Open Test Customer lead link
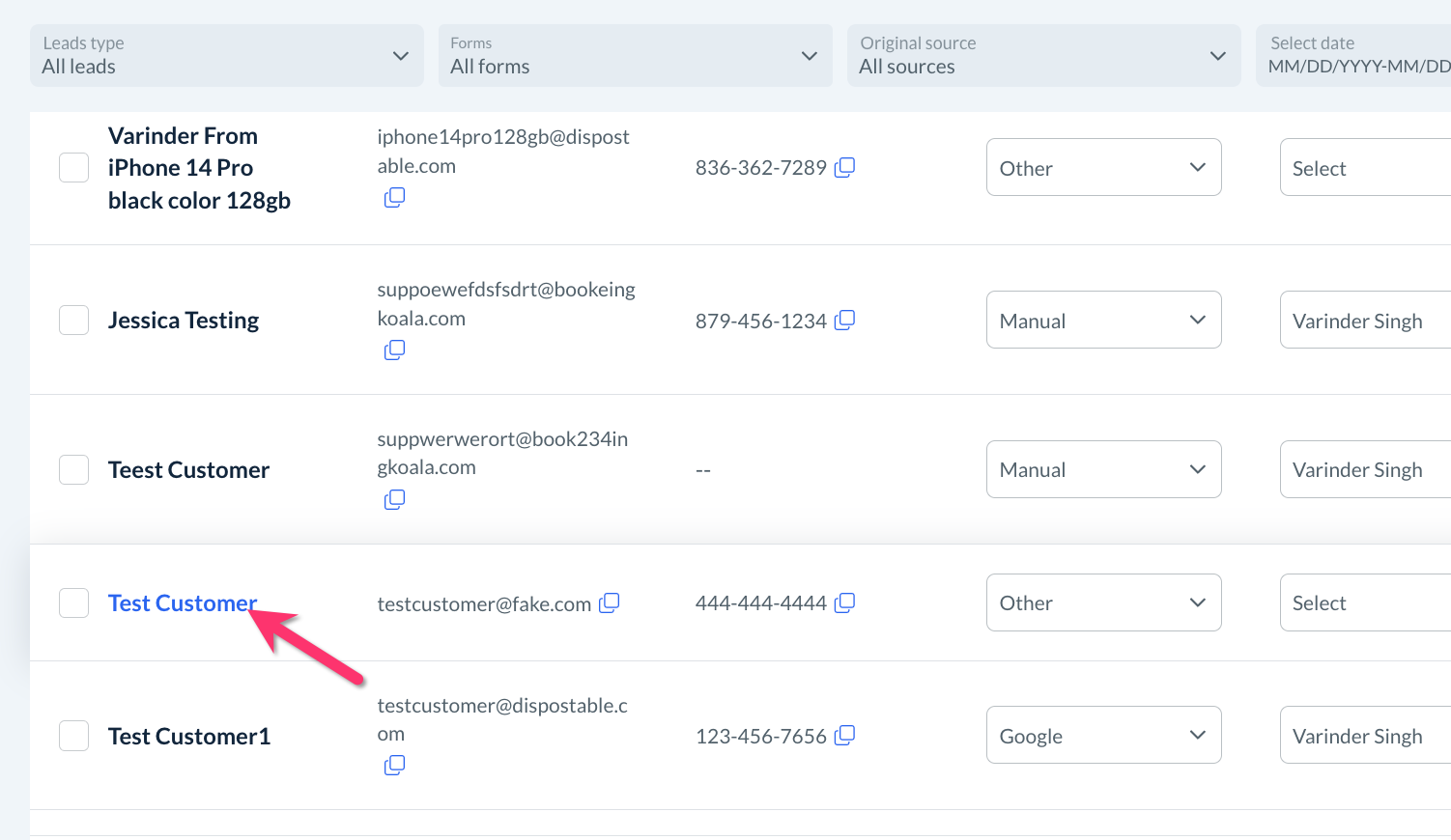The width and height of the screenshot is (1451, 840). pos(182,603)
